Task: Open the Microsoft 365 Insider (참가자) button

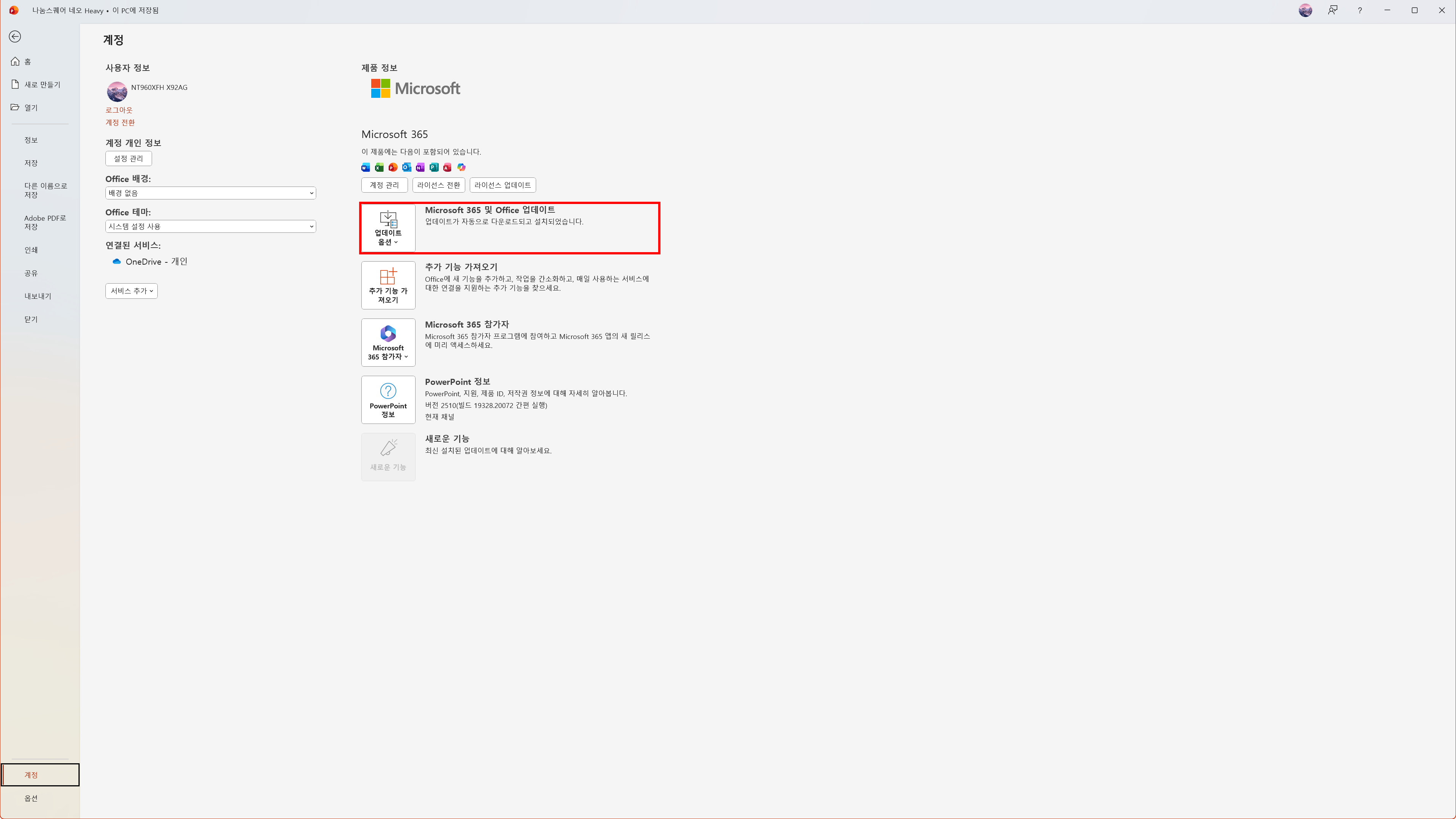Action: [388, 342]
